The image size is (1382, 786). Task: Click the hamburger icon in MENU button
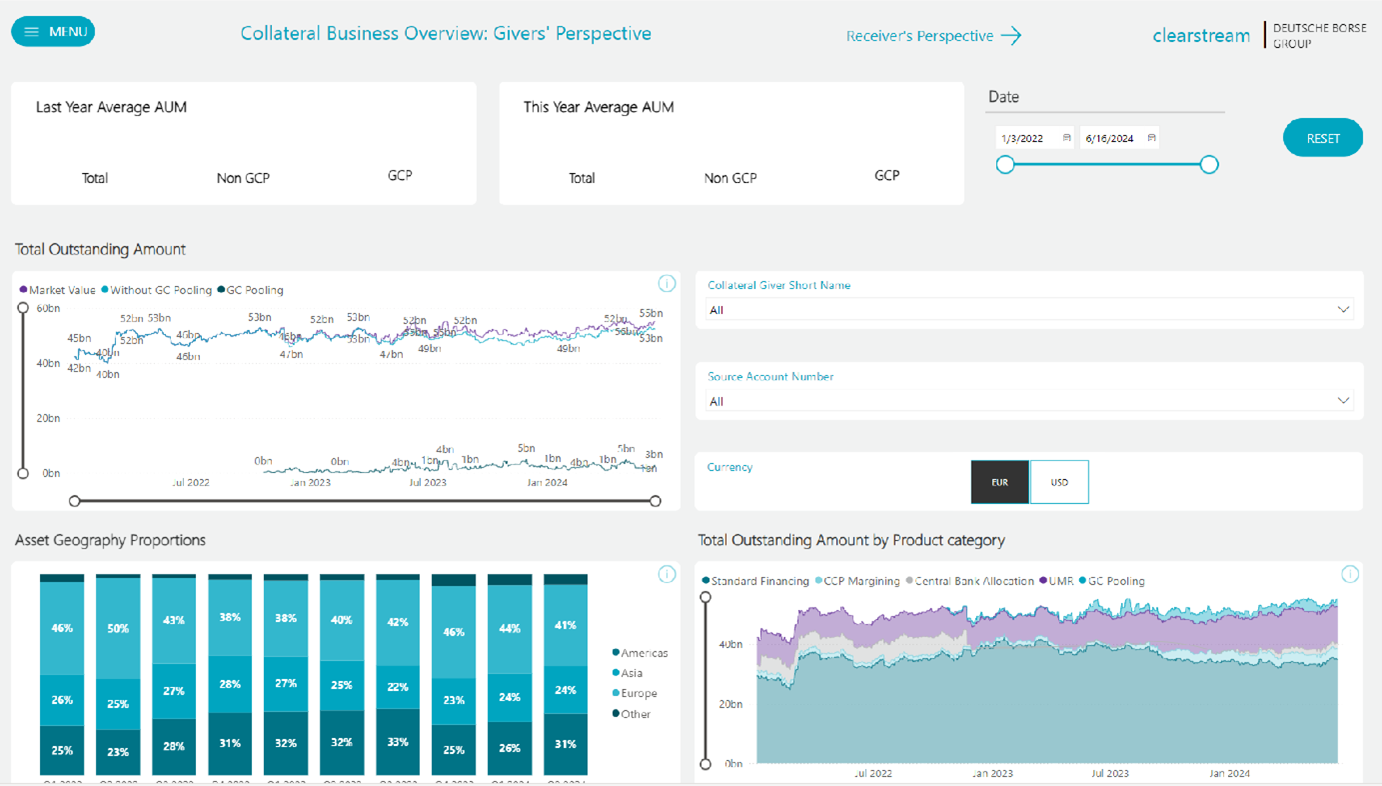tap(32, 32)
